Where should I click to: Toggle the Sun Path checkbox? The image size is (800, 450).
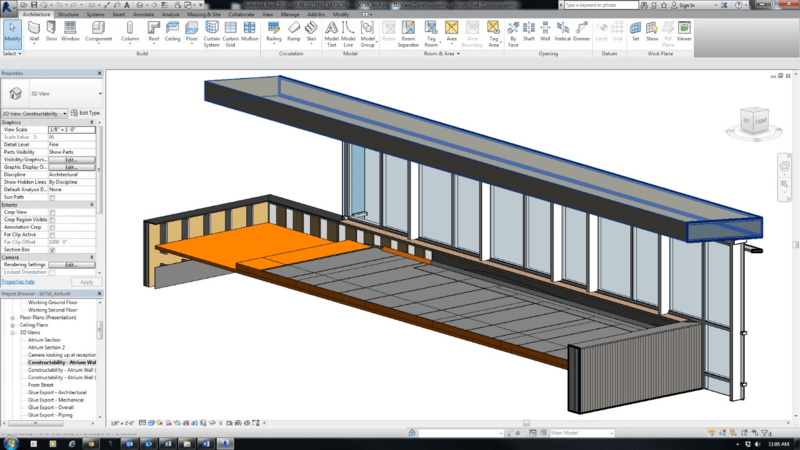pos(53,197)
